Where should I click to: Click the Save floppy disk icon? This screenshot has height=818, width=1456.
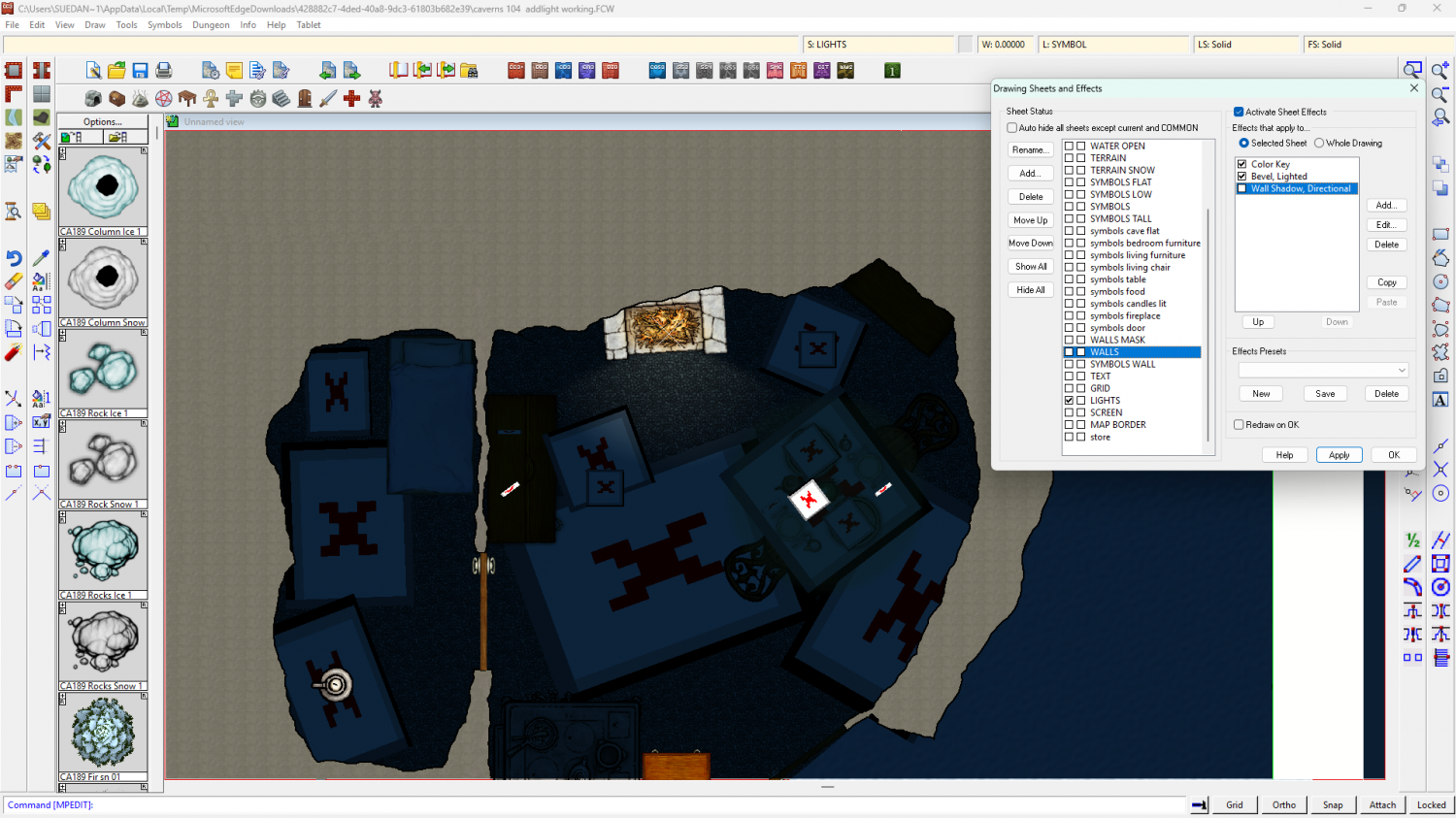click(x=140, y=71)
